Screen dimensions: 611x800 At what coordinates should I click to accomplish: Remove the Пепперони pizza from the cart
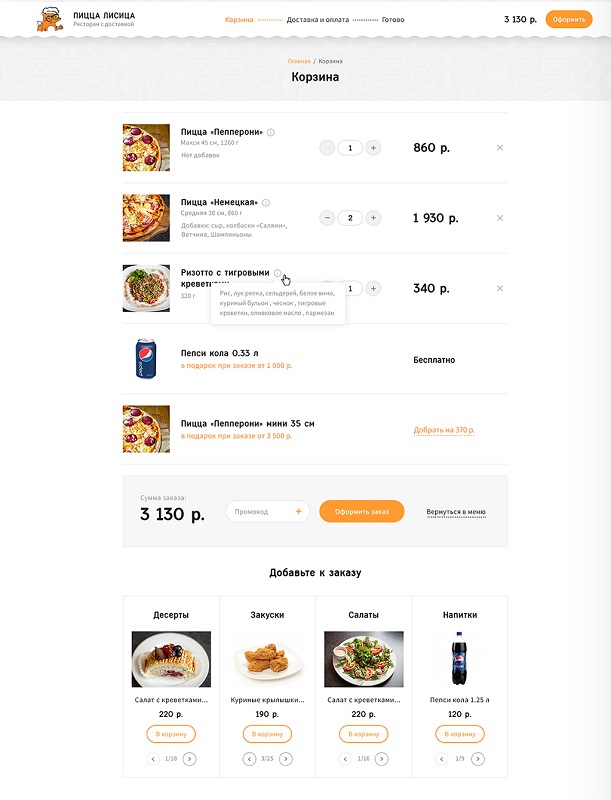click(x=500, y=148)
